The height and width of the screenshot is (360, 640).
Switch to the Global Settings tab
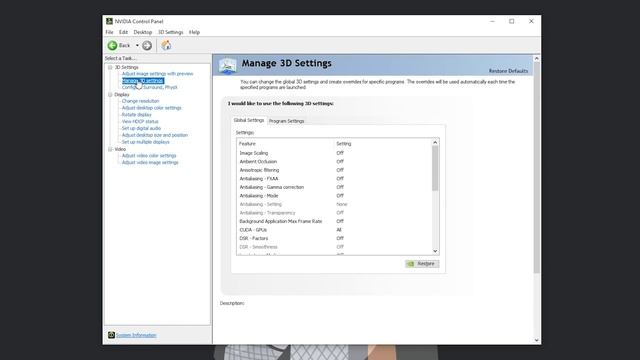point(249,120)
